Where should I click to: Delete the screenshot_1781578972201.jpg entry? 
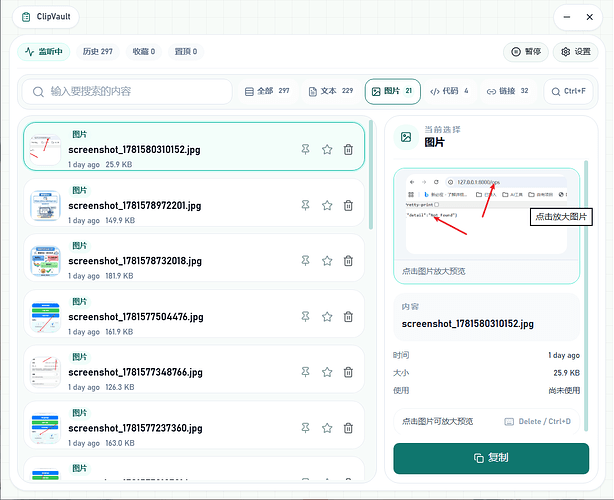(x=348, y=205)
